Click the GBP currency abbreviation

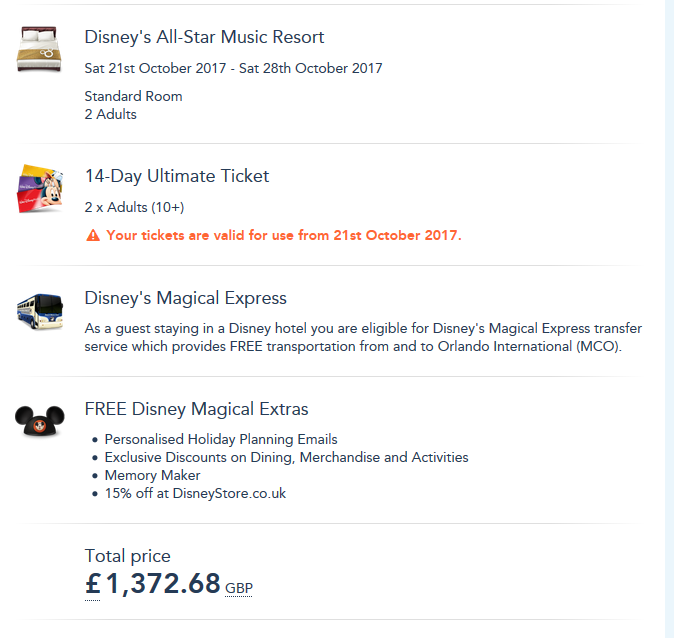239,588
